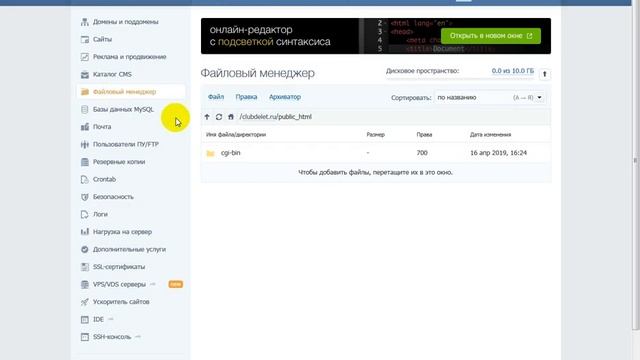The image size is (640, 360).
Task: Open SSL-сертификаты link
Action: pyautogui.click(x=119, y=267)
